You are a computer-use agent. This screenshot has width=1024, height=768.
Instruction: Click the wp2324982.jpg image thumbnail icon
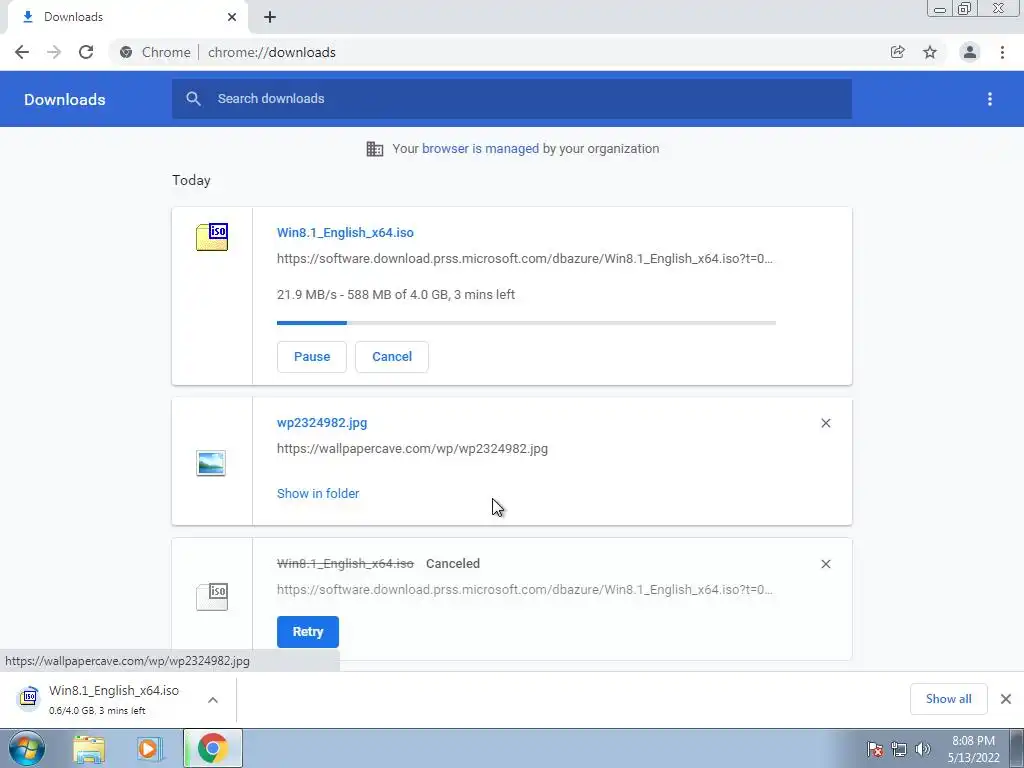pos(211,463)
